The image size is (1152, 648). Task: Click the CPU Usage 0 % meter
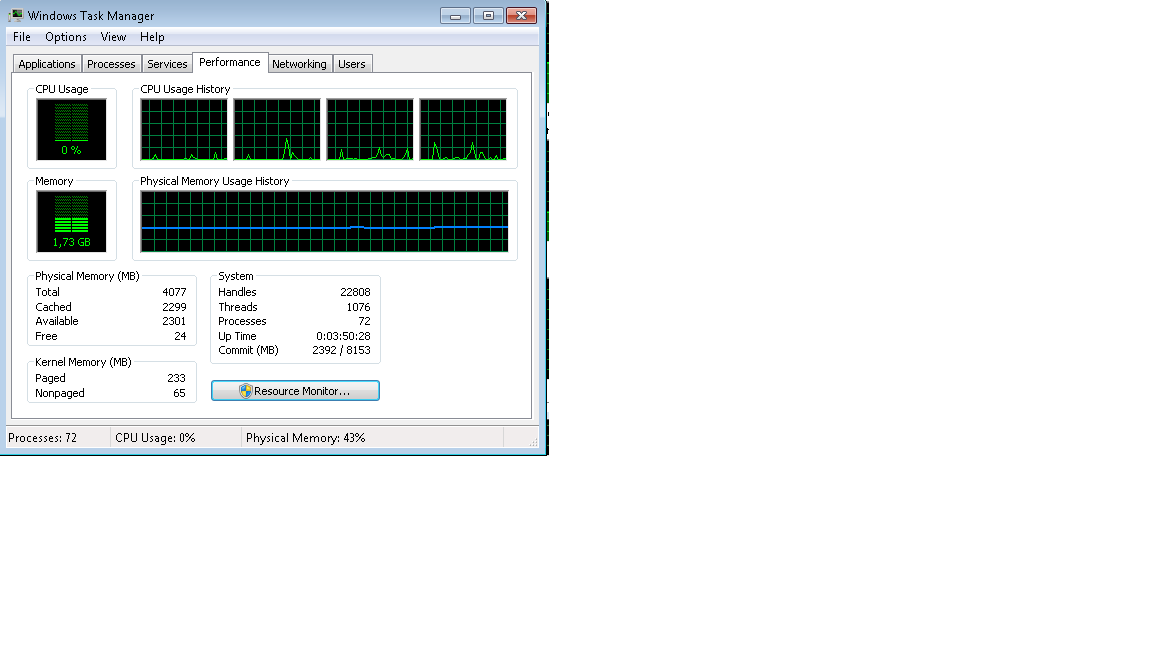tap(71, 129)
